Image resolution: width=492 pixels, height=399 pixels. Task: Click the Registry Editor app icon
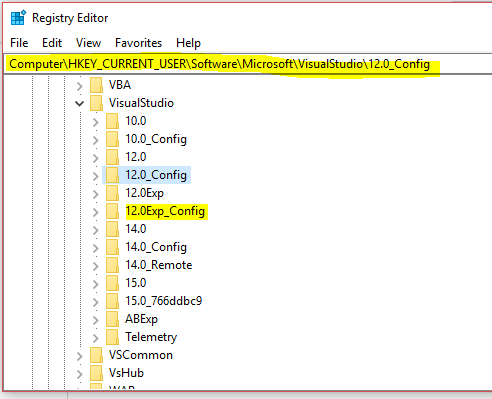tap(18, 18)
